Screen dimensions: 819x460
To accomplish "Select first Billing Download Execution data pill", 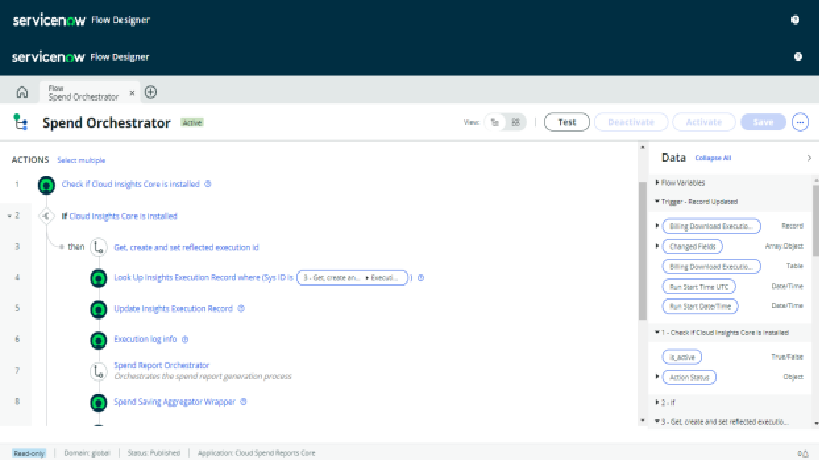I will 711,226.
